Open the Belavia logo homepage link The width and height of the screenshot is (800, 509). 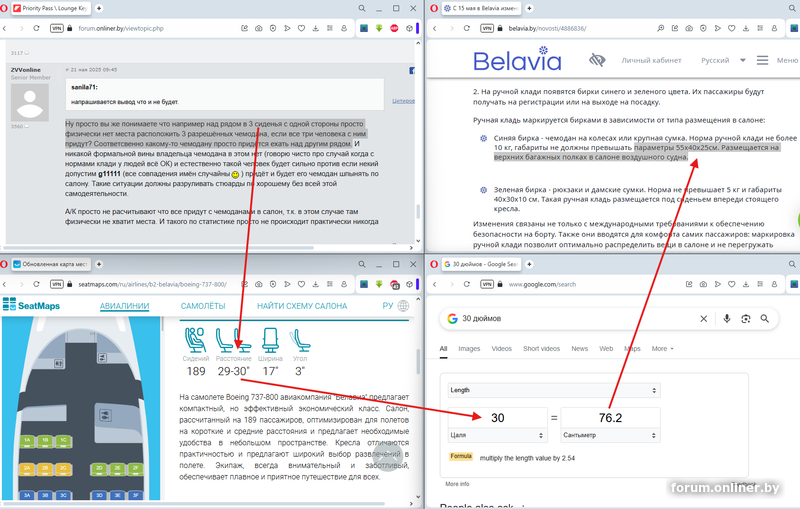pyautogui.click(x=517, y=59)
